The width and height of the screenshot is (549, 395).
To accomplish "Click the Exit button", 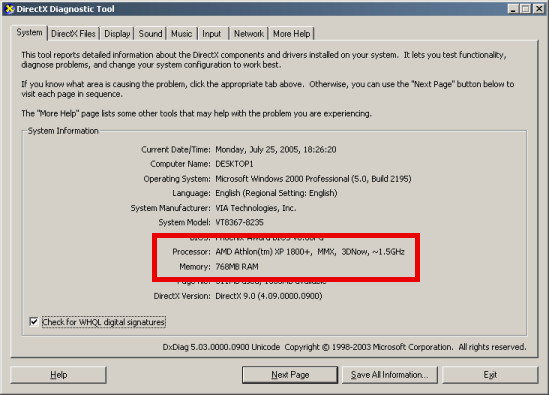I will [x=490, y=375].
